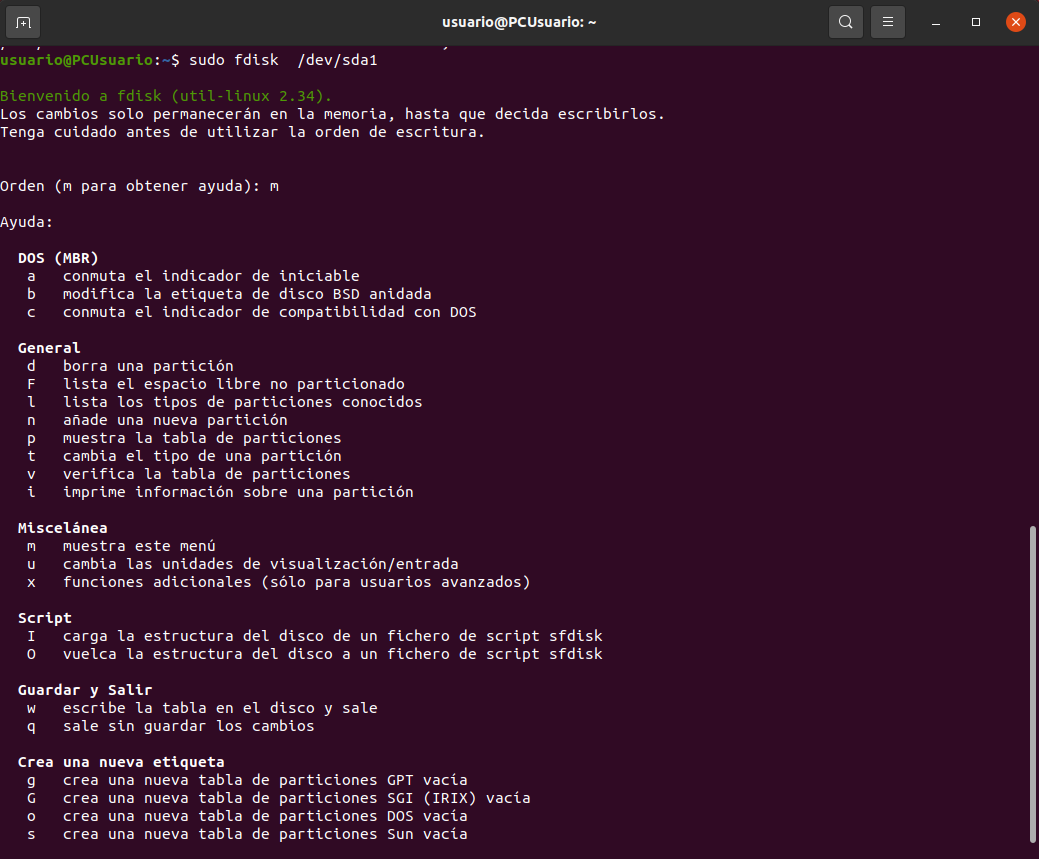Close the terminal window

pyautogui.click(x=1016, y=22)
